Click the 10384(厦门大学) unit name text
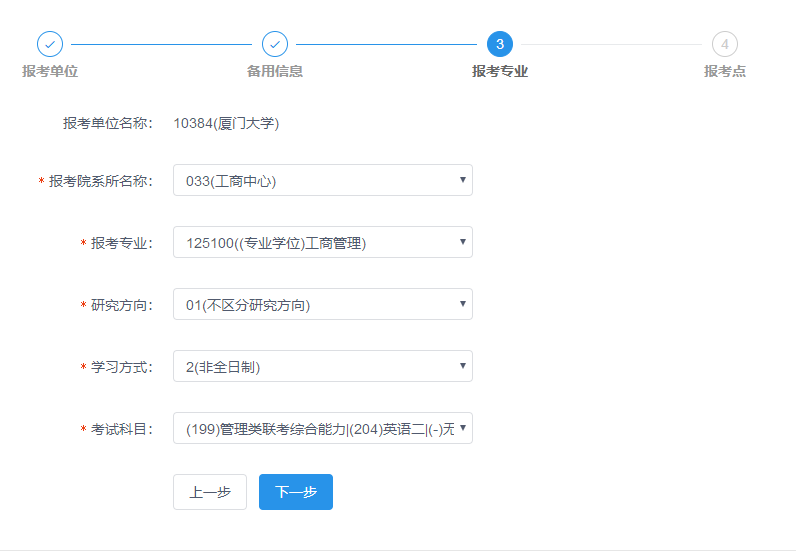796x557 pixels. (x=226, y=124)
